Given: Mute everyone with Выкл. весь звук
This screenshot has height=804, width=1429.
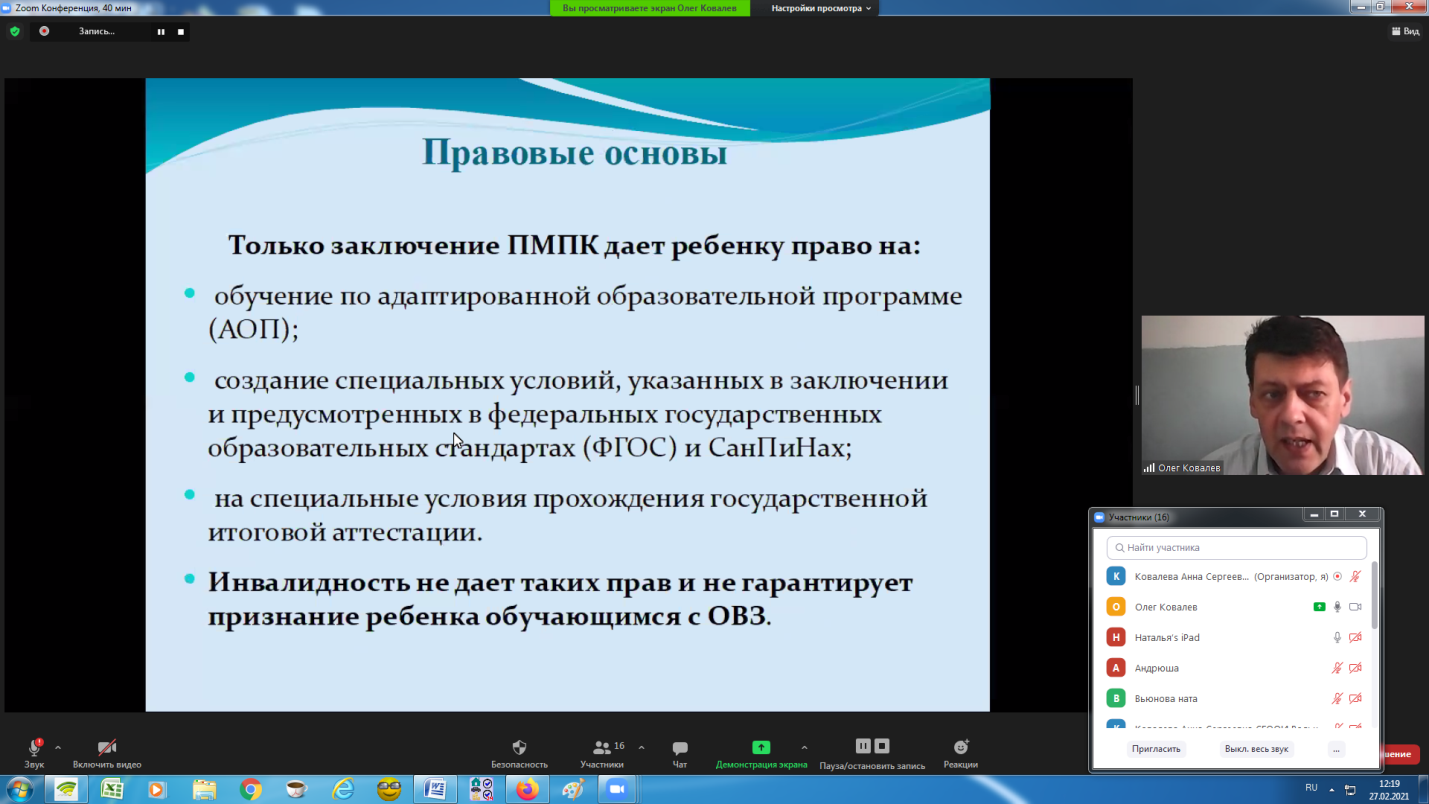Looking at the screenshot, I should [1257, 749].
